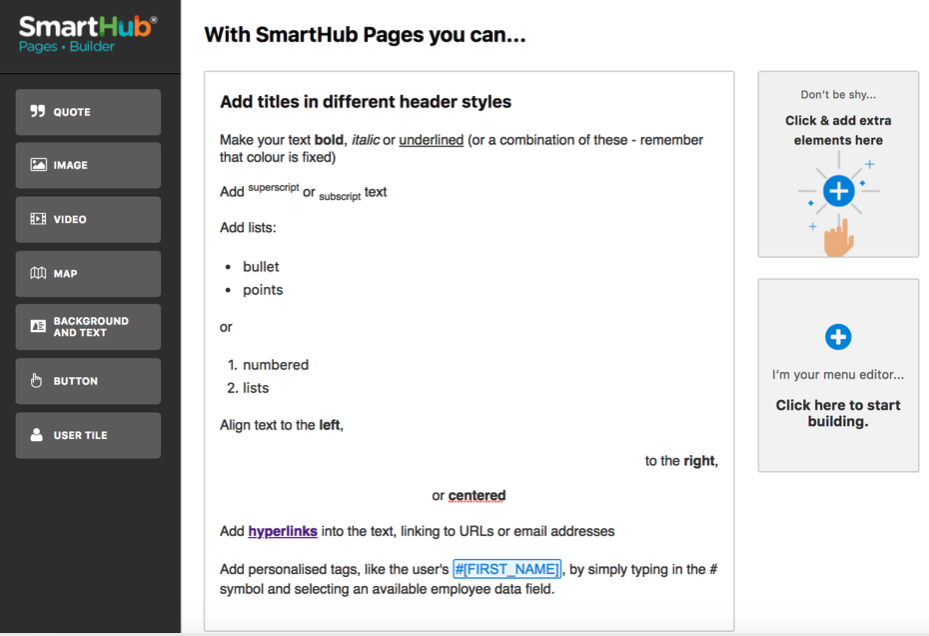Click the folded map icon on Map button
Image resolution: width=929 pixels, height=636 pixels.
click(x=38, y=273)
